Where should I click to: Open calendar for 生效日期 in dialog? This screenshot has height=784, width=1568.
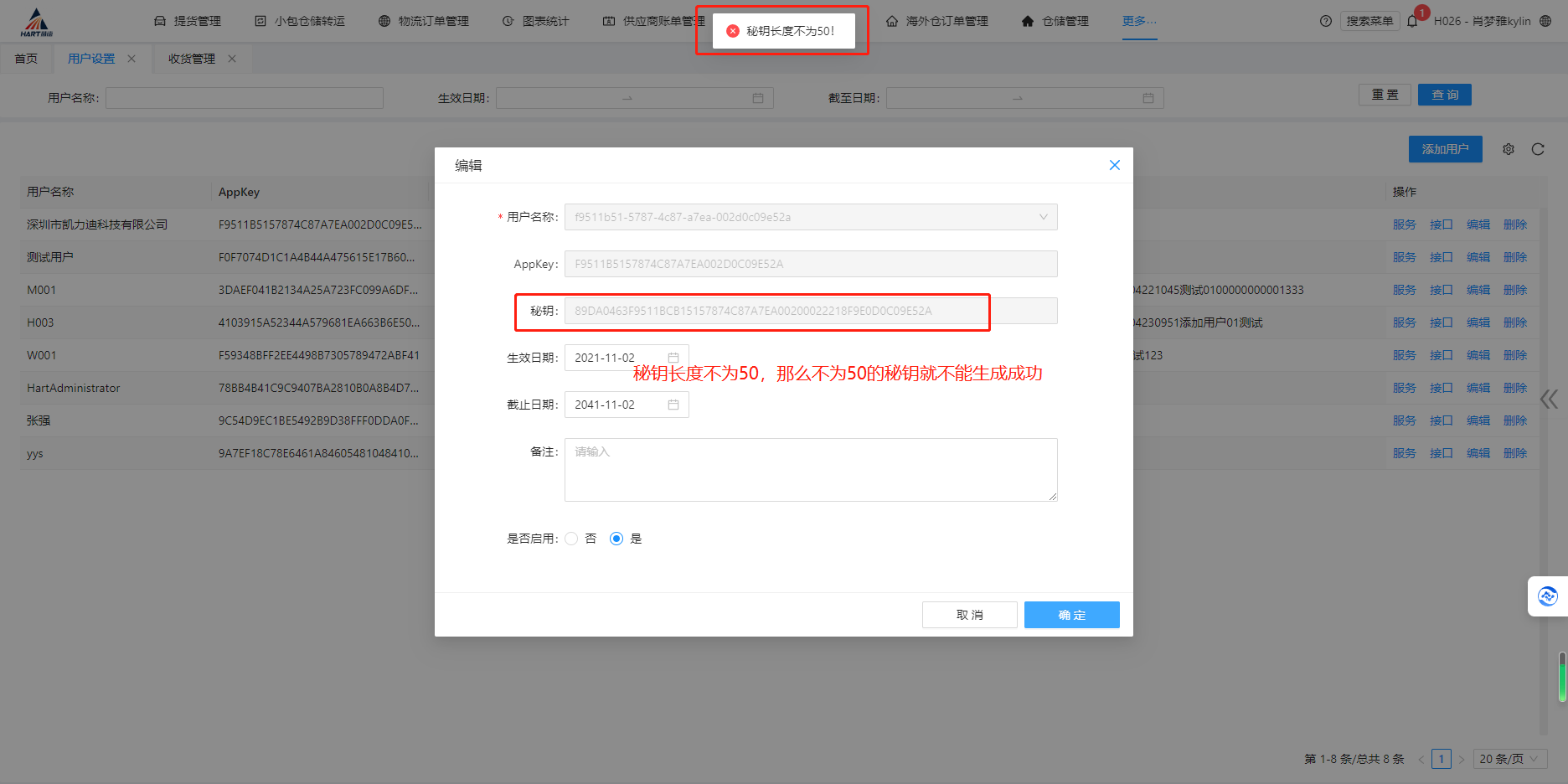pyautogui.click(x=673, y=358)
